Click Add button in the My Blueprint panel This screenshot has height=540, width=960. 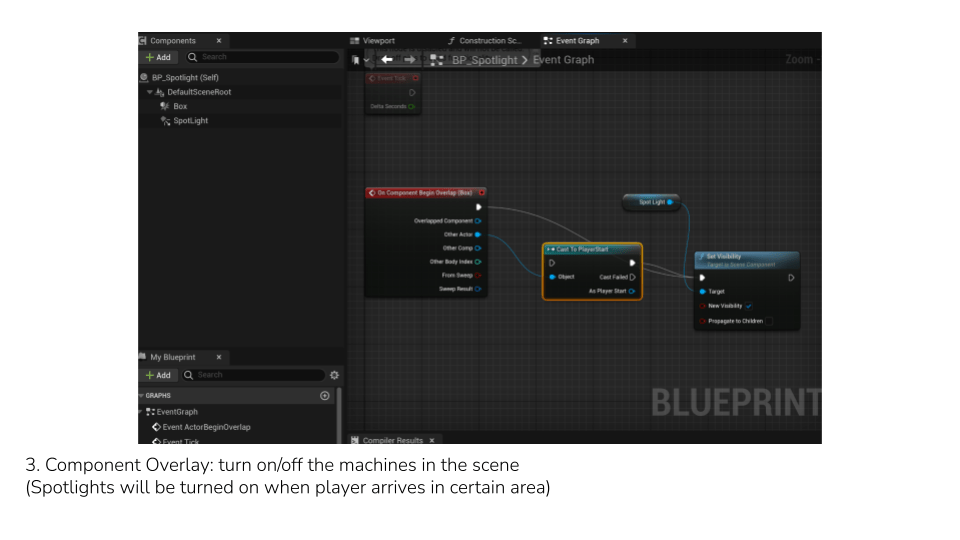pyautogui.click(x=158, y=375)
